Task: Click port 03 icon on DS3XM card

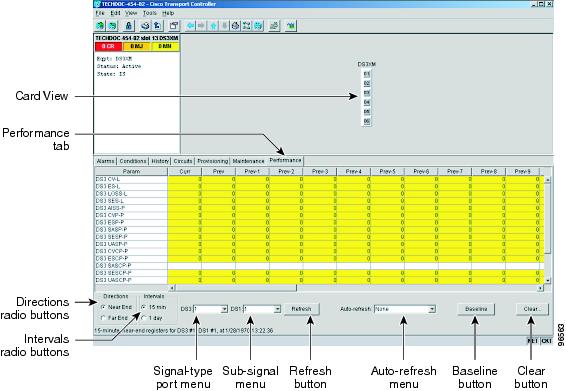Action: pyautogui.click(x=367, y=93)
